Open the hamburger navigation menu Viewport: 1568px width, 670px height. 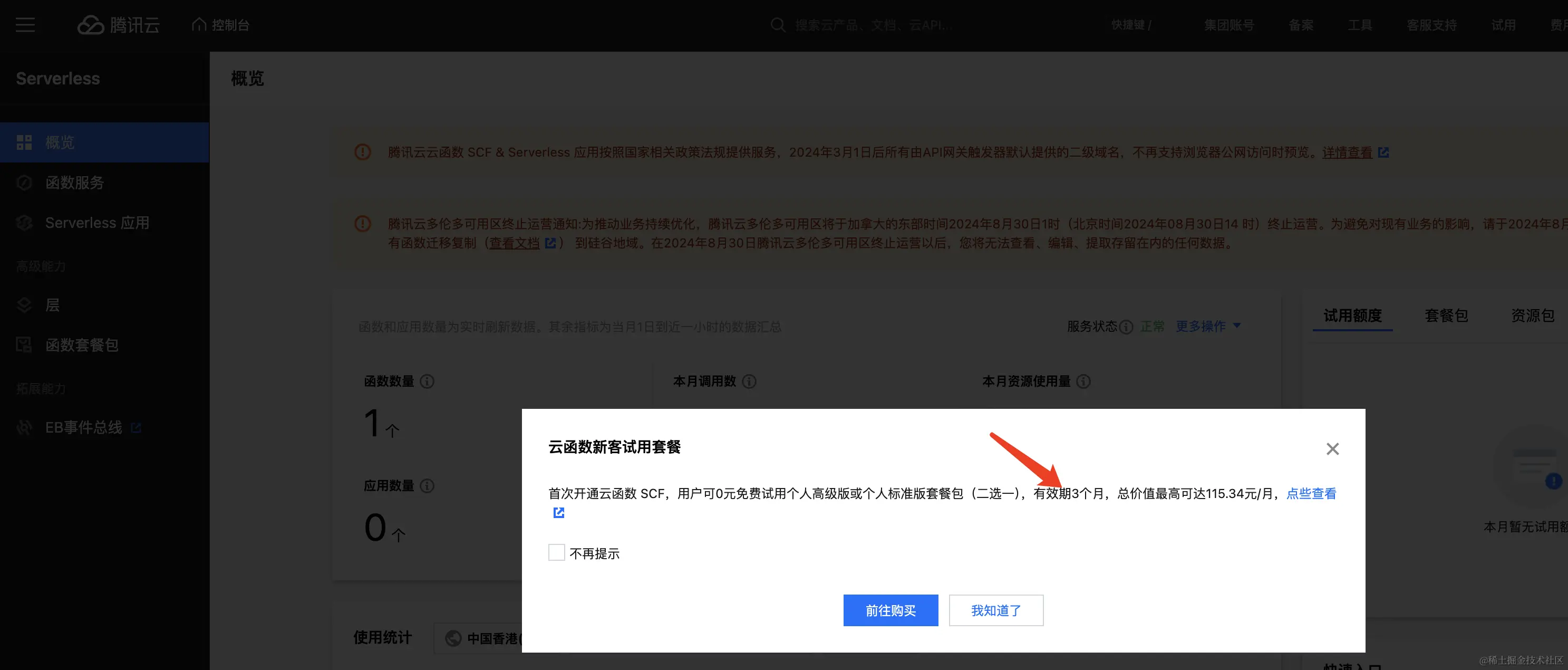(25, 25)
